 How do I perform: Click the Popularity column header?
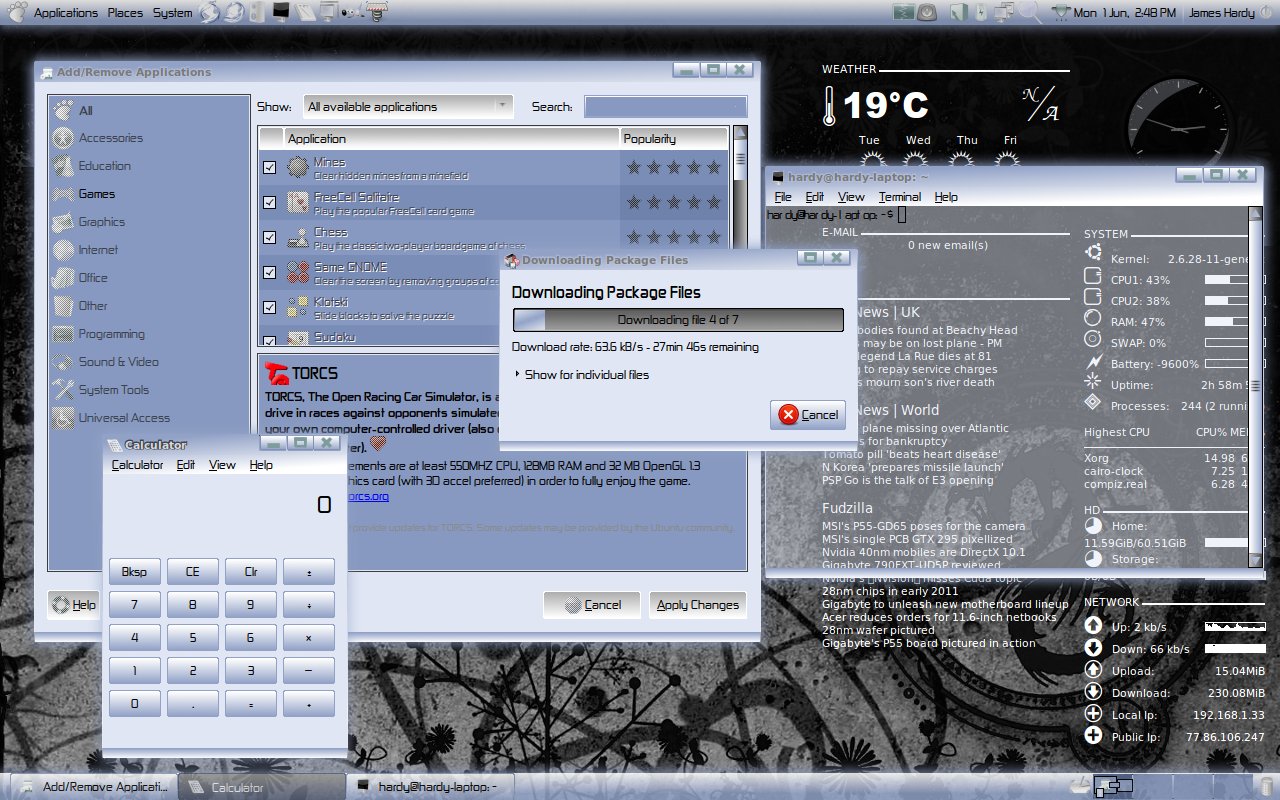[673, 138]
